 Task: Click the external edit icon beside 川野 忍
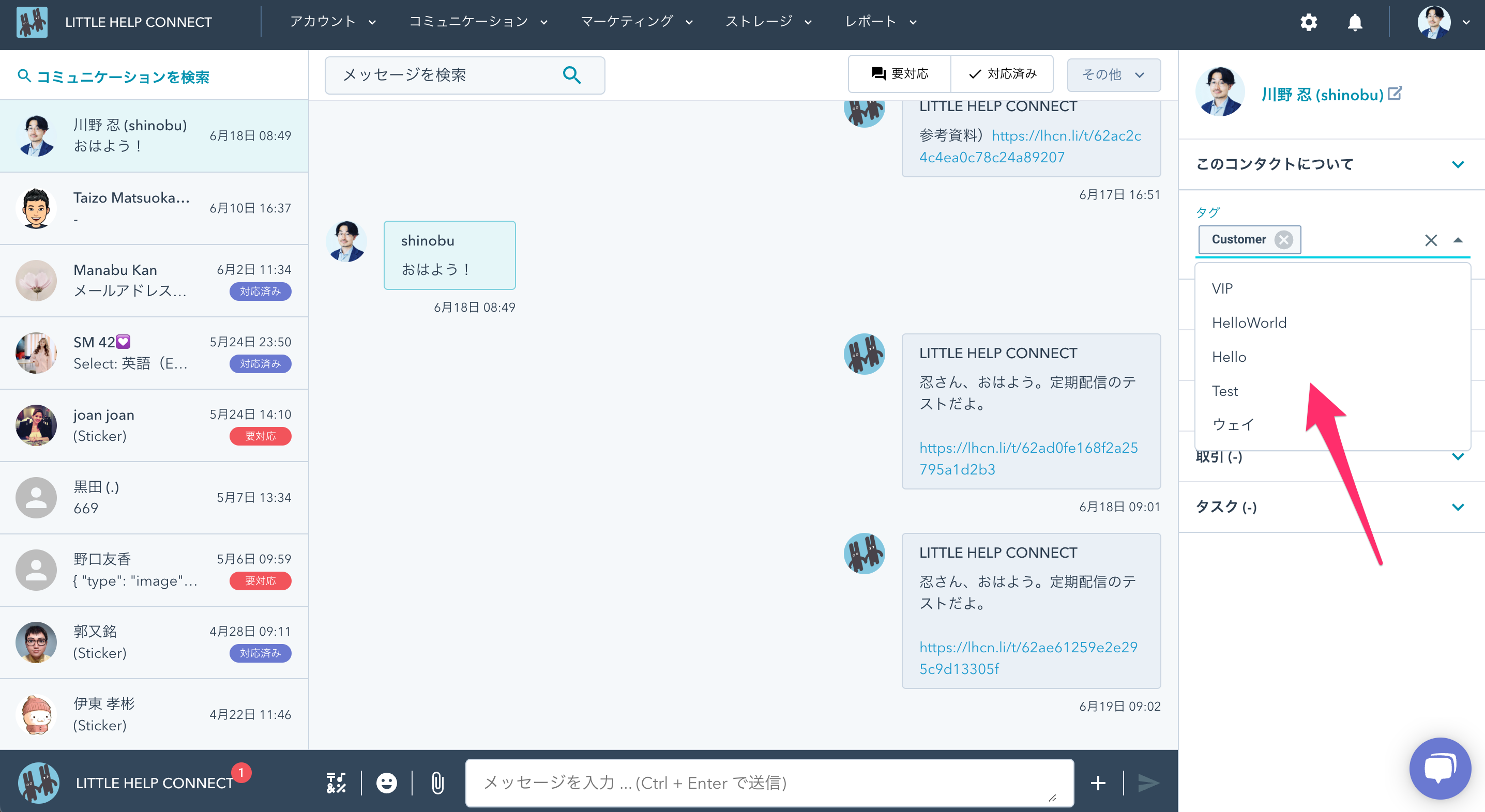tap(1395, 94)
